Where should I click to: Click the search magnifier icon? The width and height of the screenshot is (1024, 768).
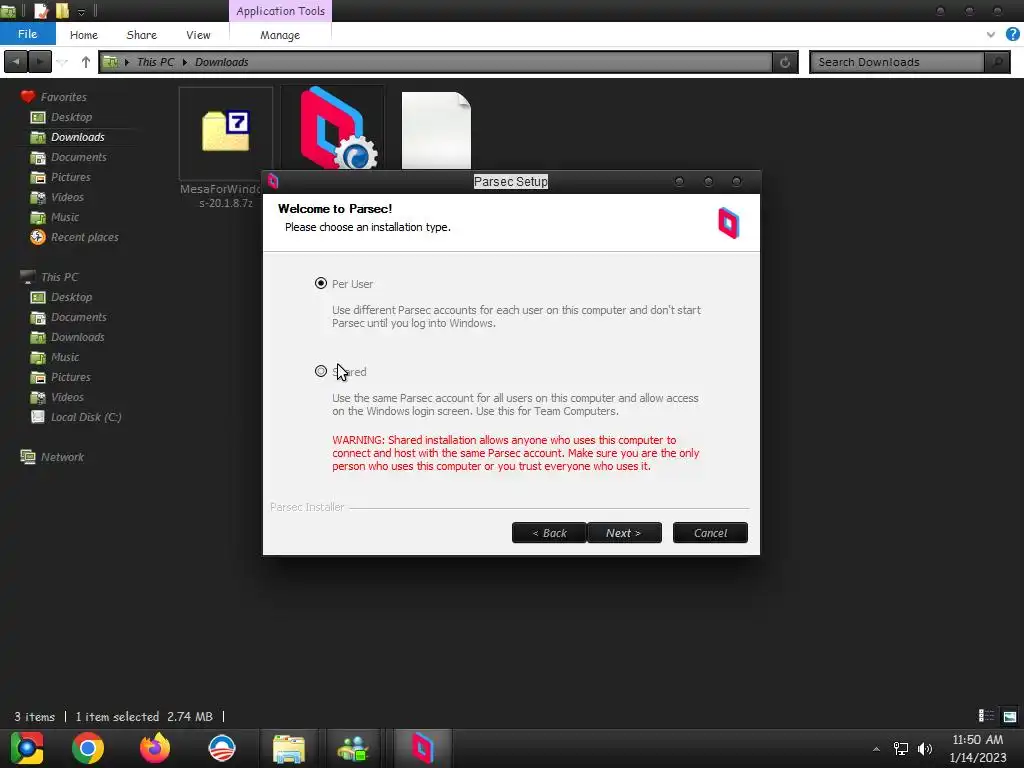point(997,62)
